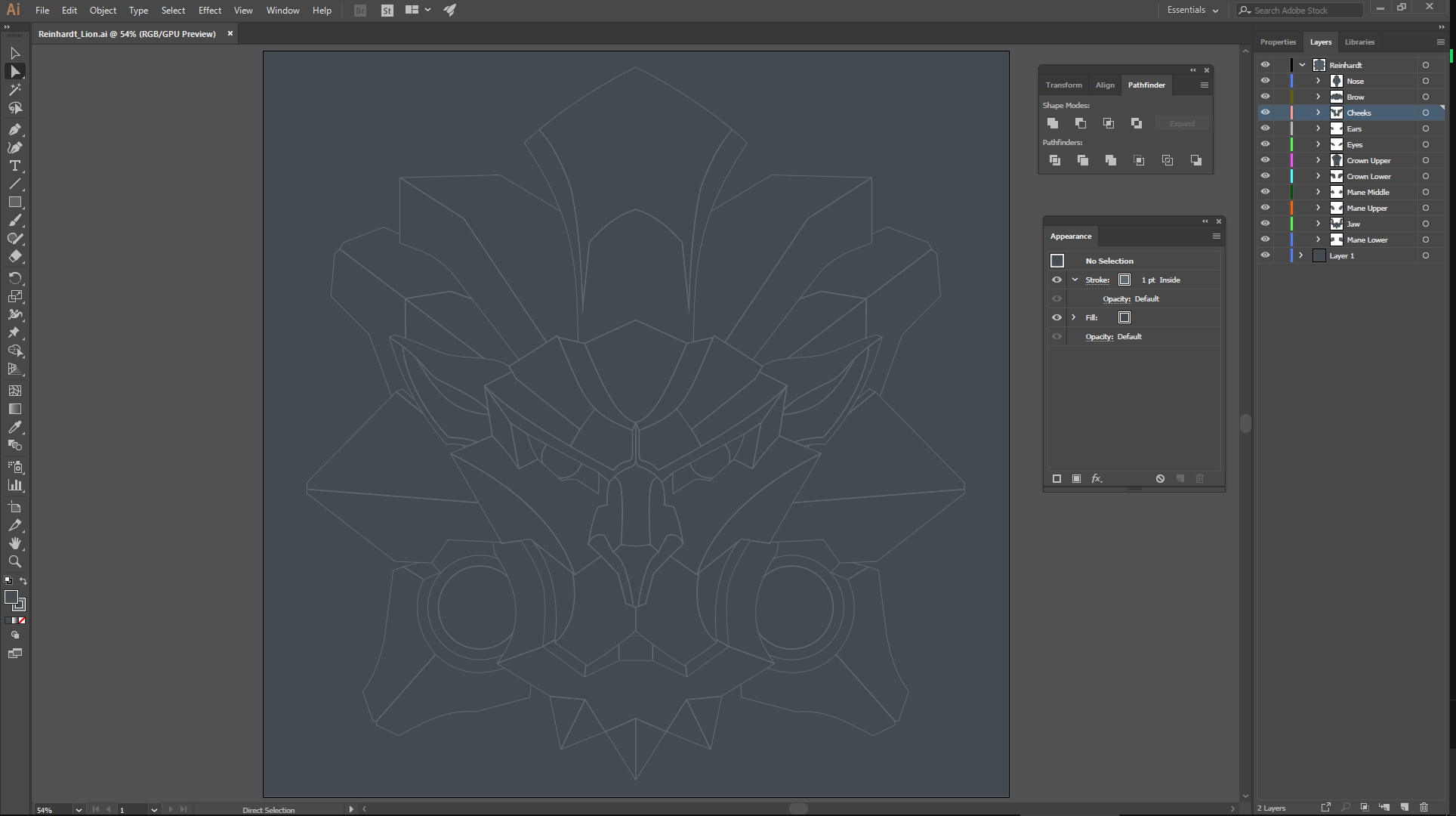The height and width of the screenshot is (816, 1456).
Task: Toggle Fill visibility in Appearance panel
Action: pyautogui.click(x=1057, y=317)
